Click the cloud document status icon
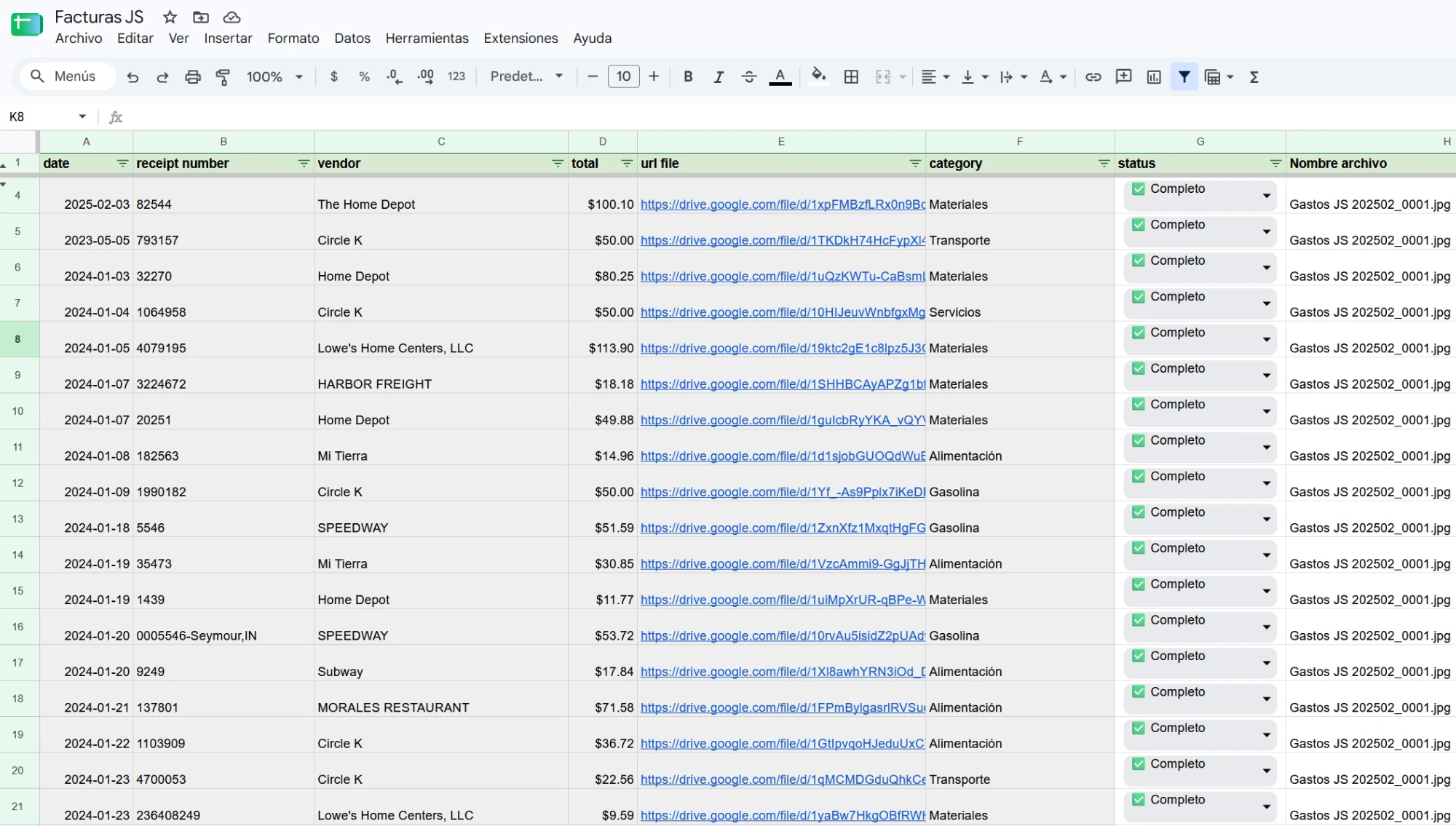 click(x=232, y=17)
